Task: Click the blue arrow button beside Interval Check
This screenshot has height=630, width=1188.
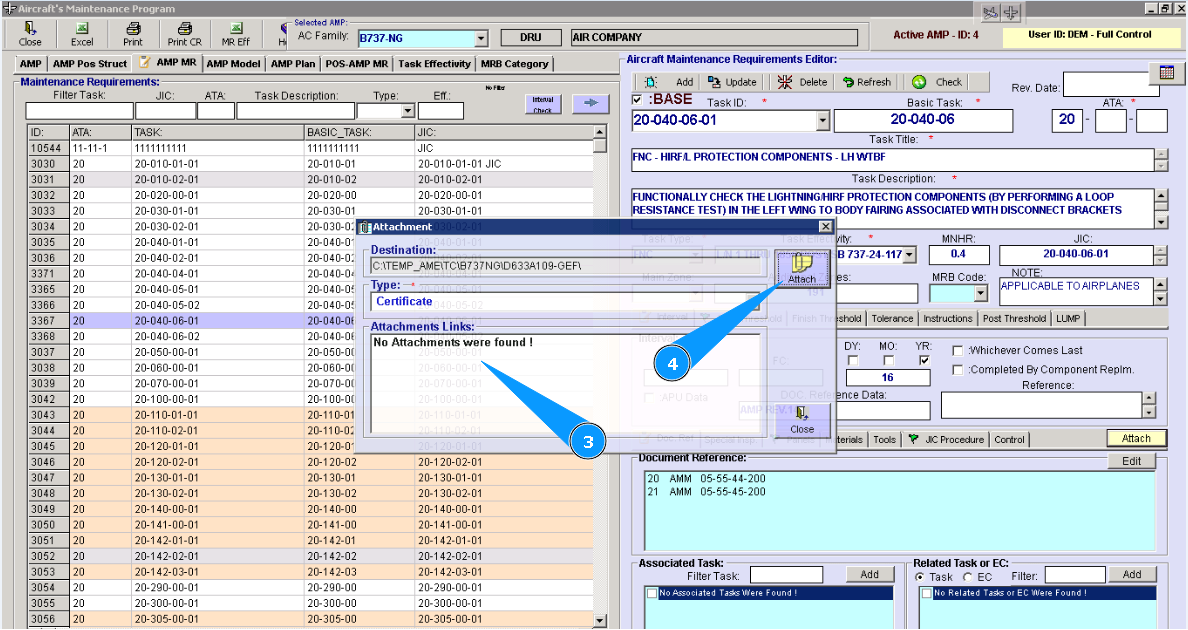Action: click(x=590, y=103)
